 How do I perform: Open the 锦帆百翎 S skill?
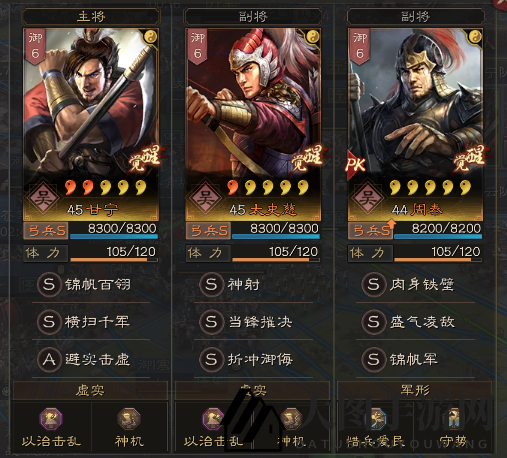tap(85, 285)
